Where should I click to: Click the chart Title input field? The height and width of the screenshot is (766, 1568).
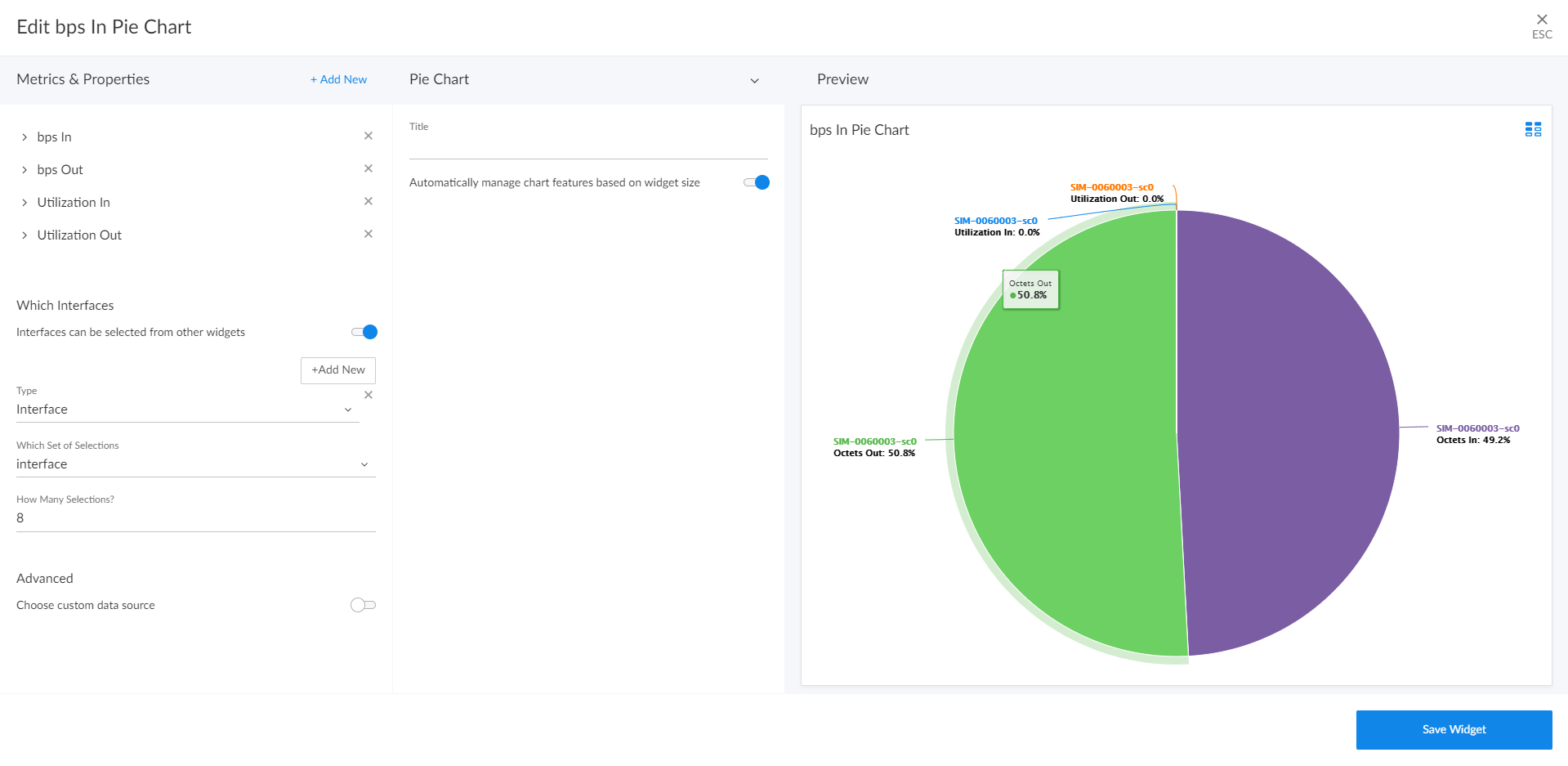click(x=587, y=147)
